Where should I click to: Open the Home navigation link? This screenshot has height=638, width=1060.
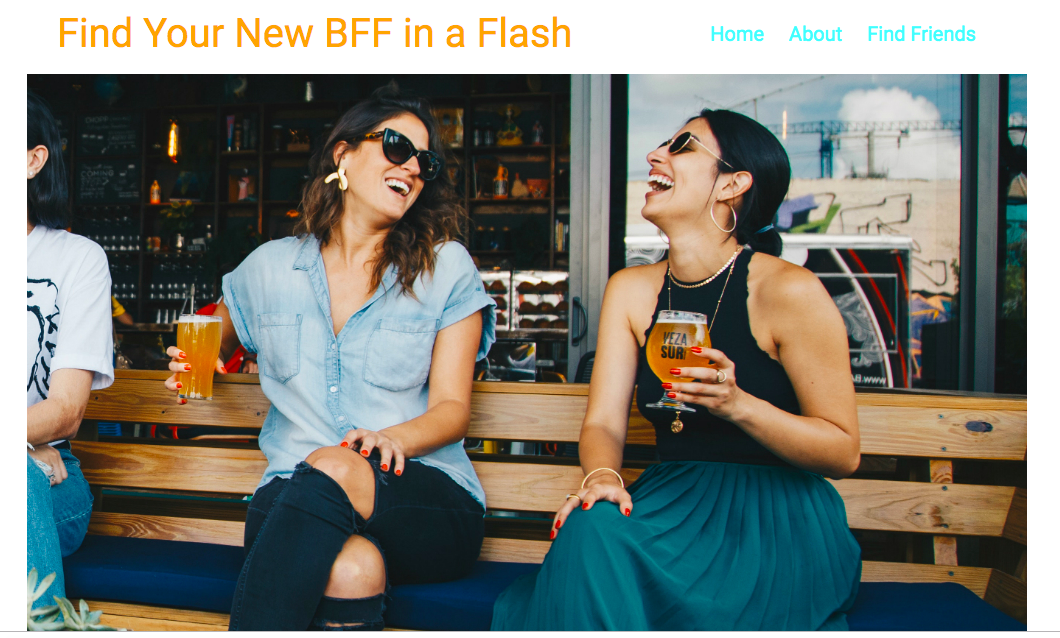737,34
